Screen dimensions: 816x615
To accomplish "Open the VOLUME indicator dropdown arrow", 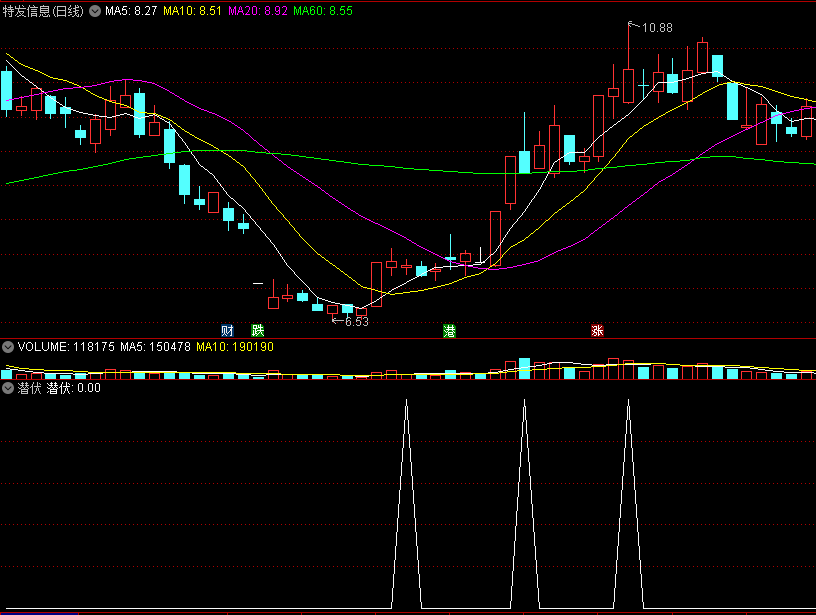I will pyautogui.click(x=8, y=347).
